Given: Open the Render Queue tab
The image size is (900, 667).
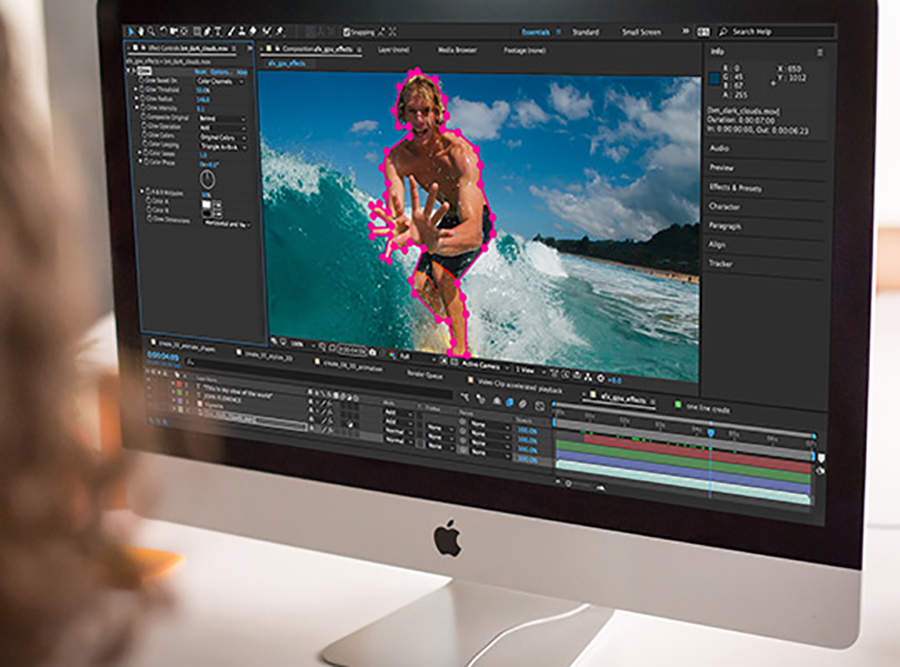Looking at the screenshot, I should tap(424, 374).
